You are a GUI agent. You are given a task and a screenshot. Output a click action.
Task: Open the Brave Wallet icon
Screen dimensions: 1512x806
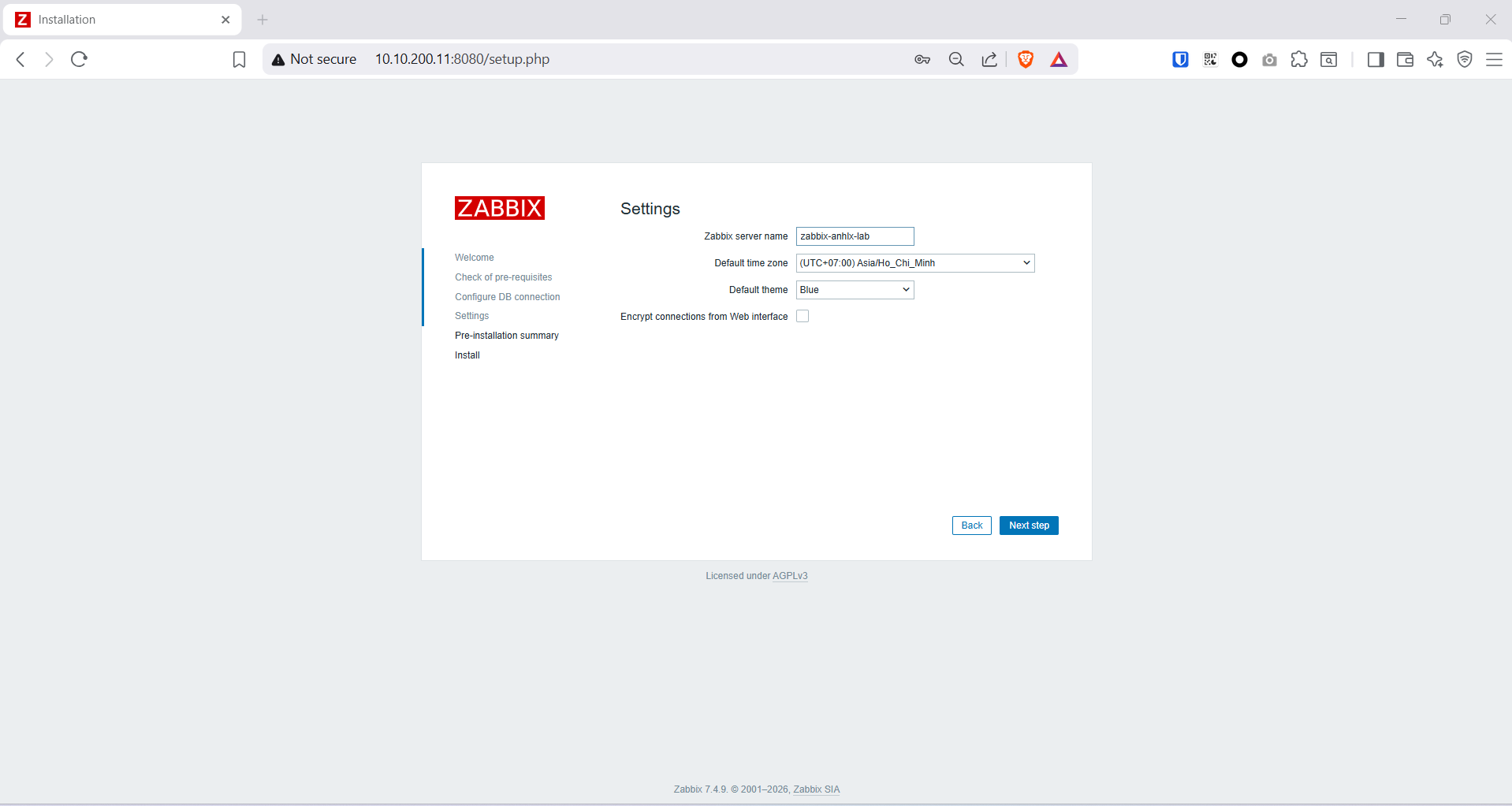point(1405,59)
